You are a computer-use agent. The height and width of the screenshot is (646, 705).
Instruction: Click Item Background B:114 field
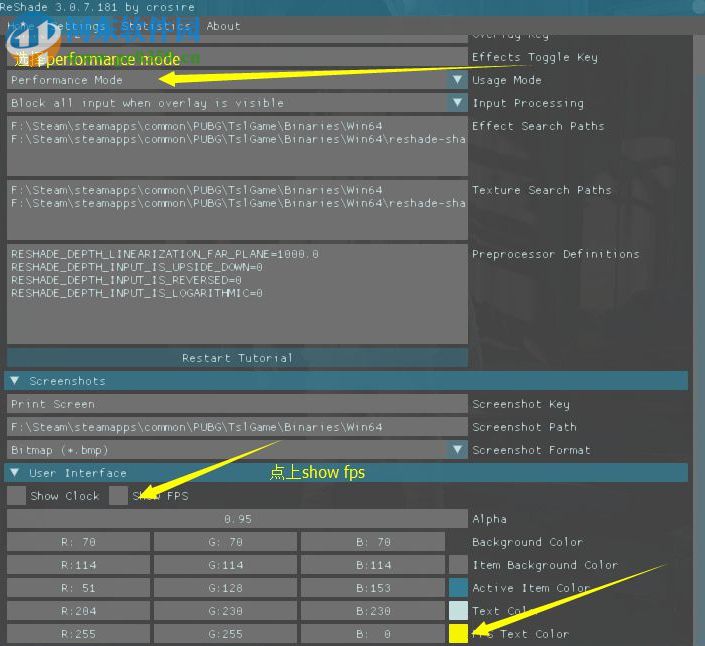pos(373,565)
